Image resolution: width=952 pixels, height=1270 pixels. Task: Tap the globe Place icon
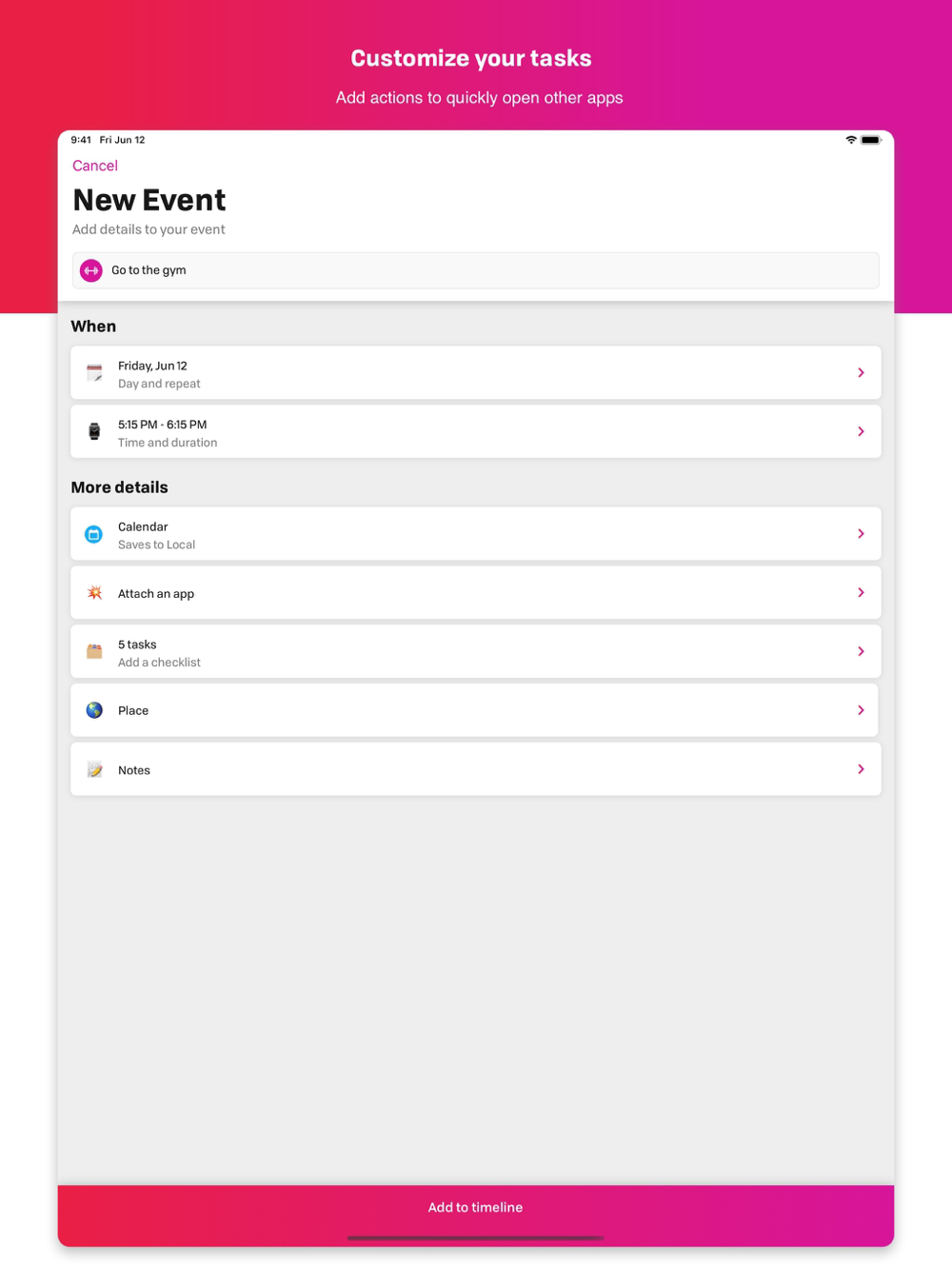click(94, 710)
